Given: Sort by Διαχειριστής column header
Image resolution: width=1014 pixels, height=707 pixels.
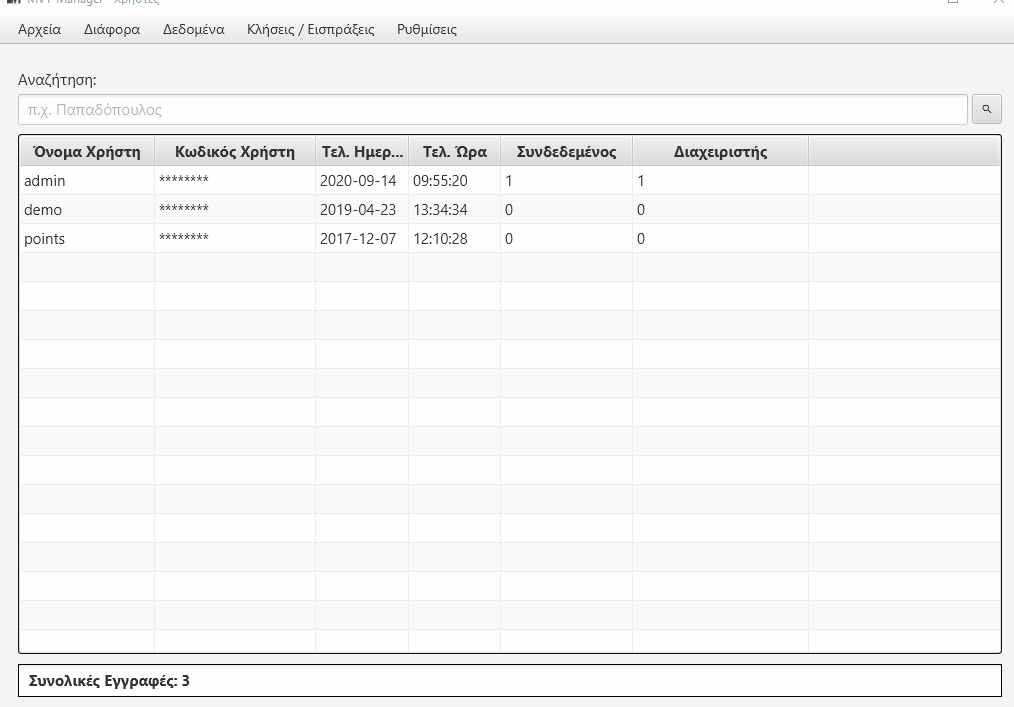Looking at the screenshot, I should [720, 152].
